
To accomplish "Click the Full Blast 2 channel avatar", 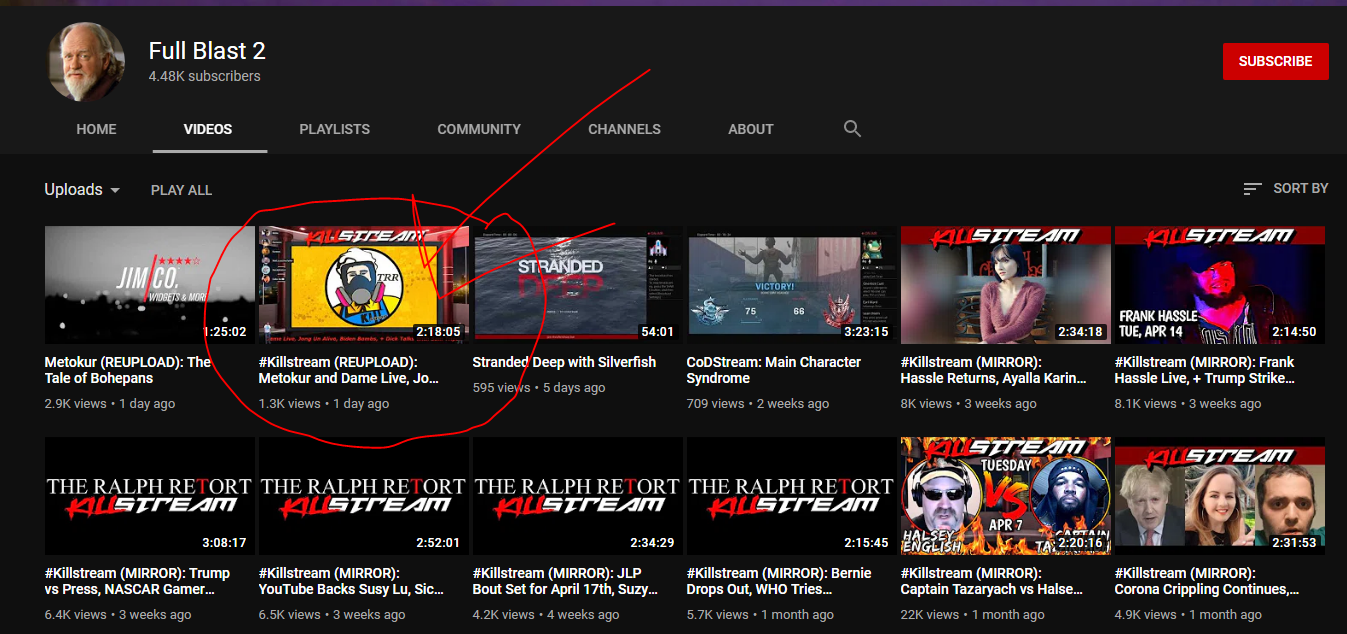I will pos(86,62).
